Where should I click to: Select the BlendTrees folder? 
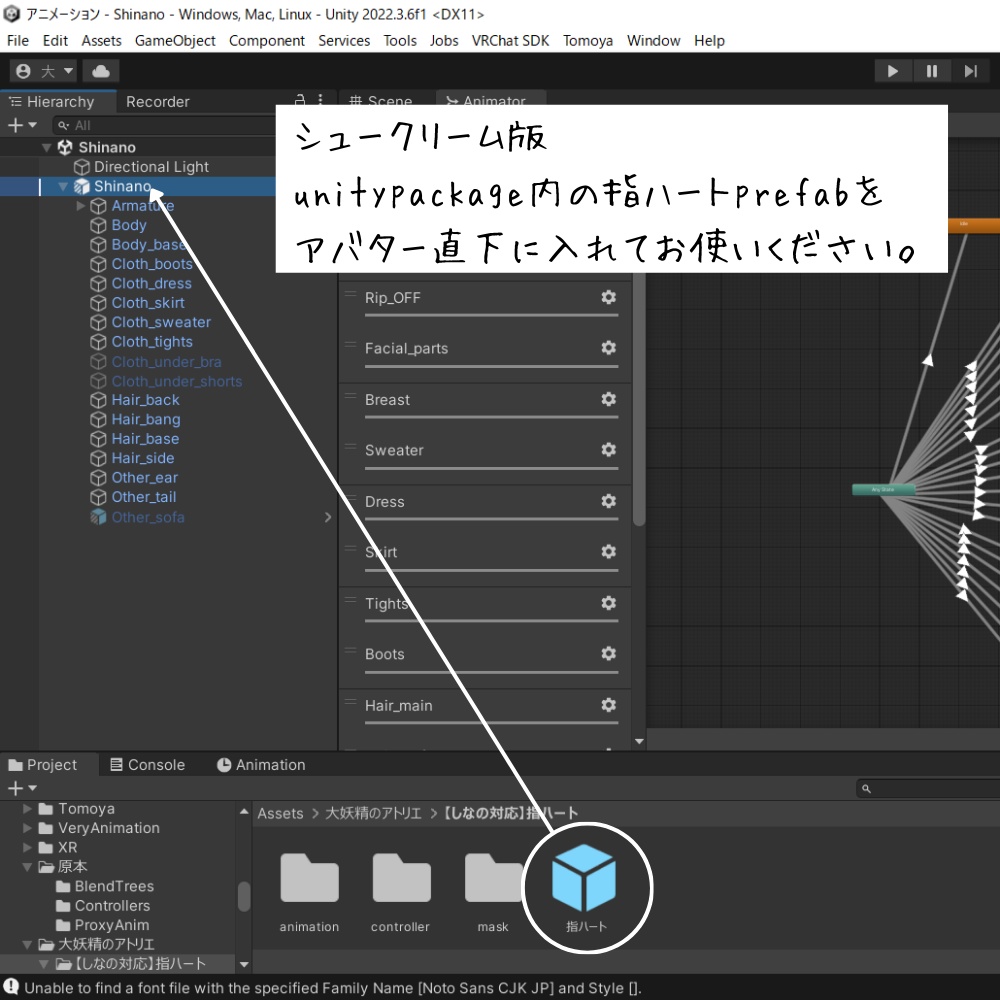click(x=105, y=886)
